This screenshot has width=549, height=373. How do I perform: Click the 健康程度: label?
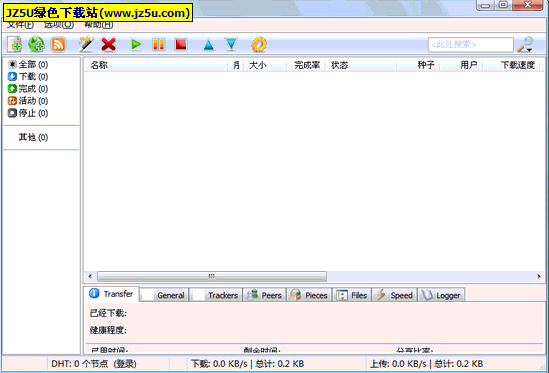point(108,330)
